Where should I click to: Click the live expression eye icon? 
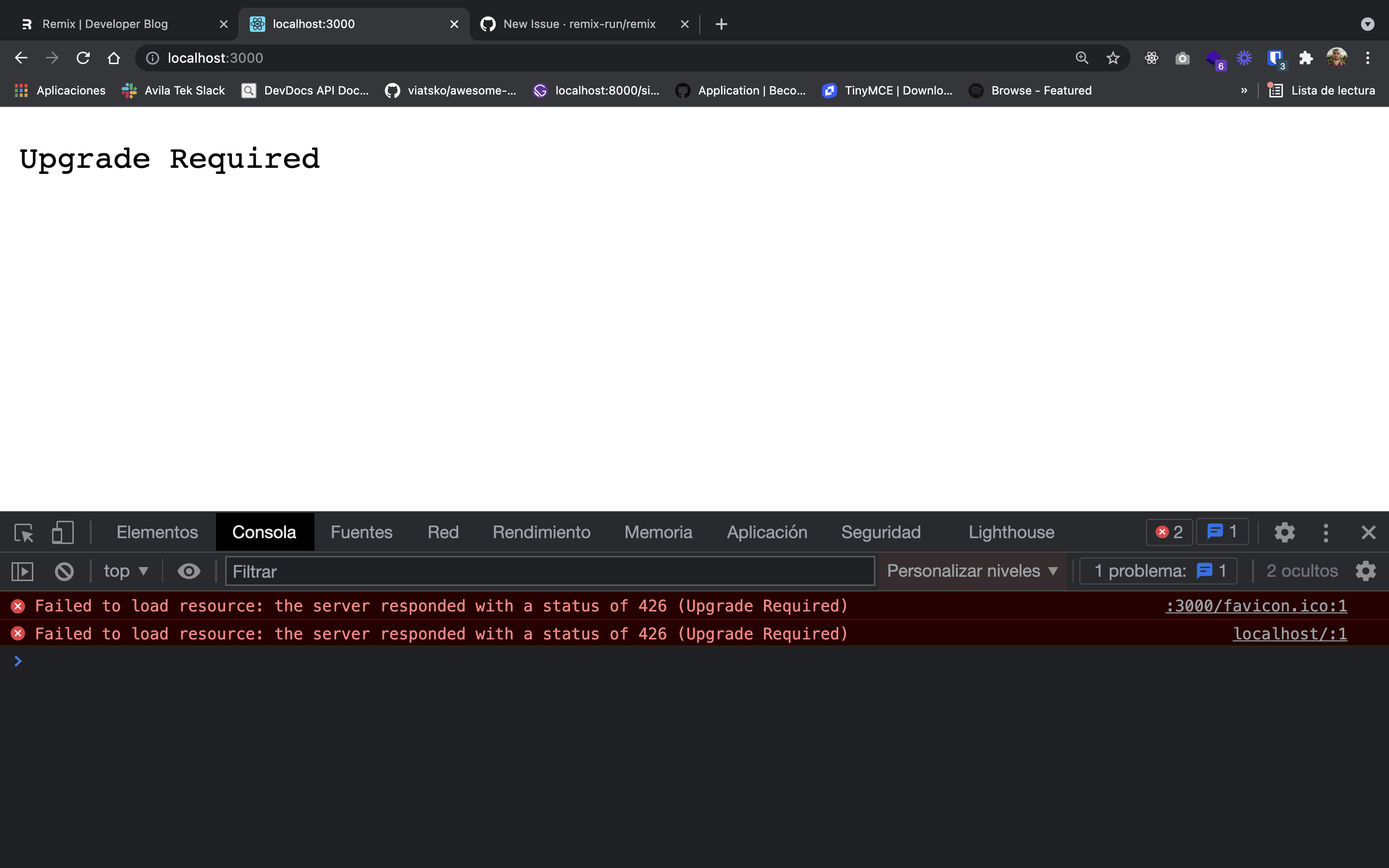pyautogui.click(x=188, y=571)
